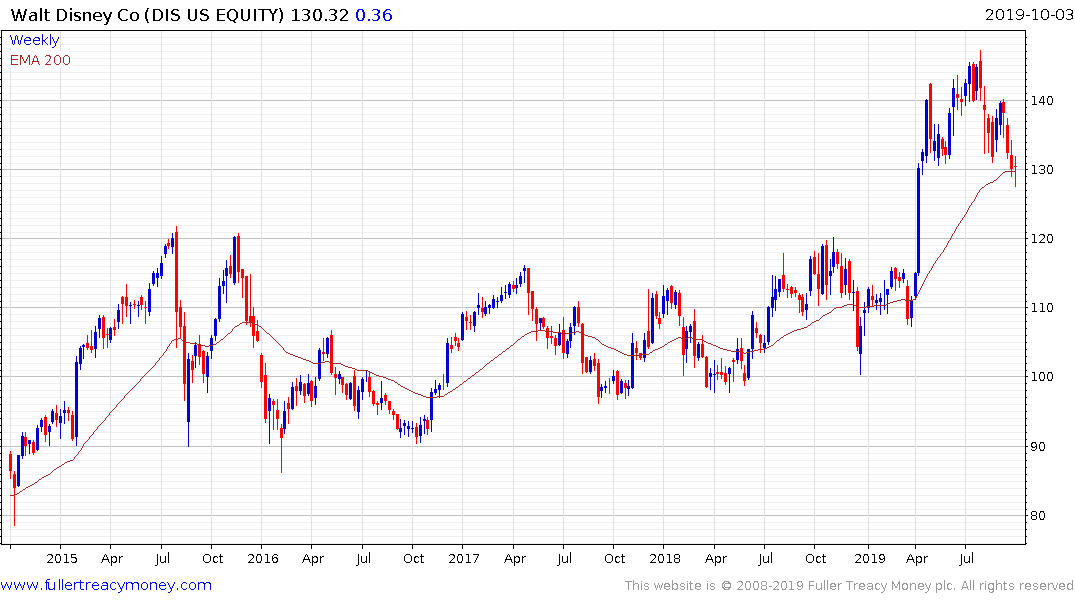This screenshot has width=1075, height=600.
Task: Click the 'EMA 200' legend label
Action: point(40,60)
